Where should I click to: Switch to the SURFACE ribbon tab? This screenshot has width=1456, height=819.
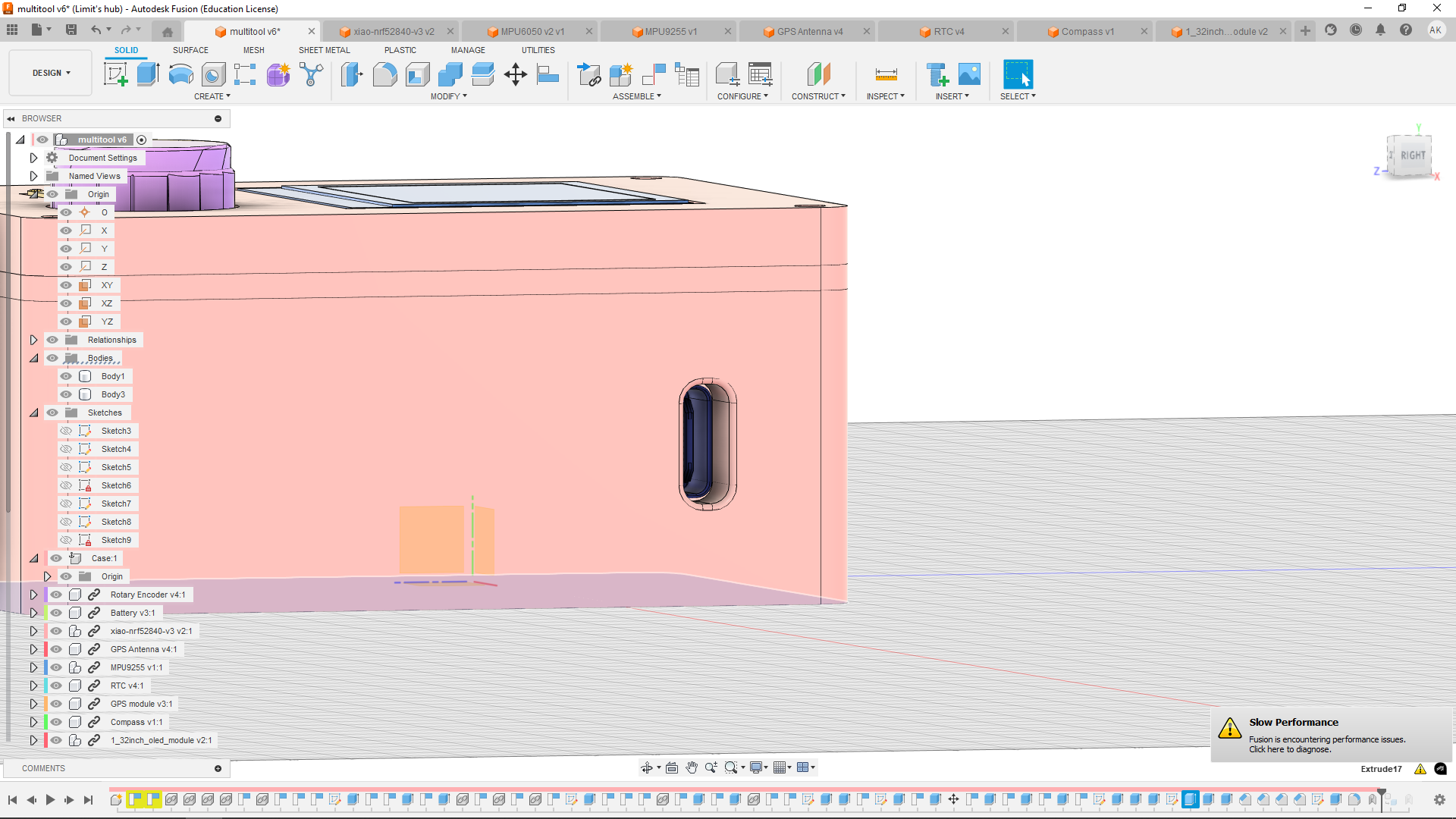(x=190, y=50)
